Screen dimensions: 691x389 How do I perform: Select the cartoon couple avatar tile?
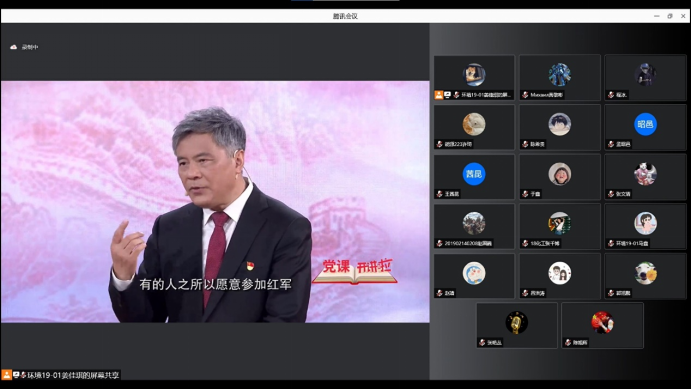pyautogui.click(x=560, y=276)
